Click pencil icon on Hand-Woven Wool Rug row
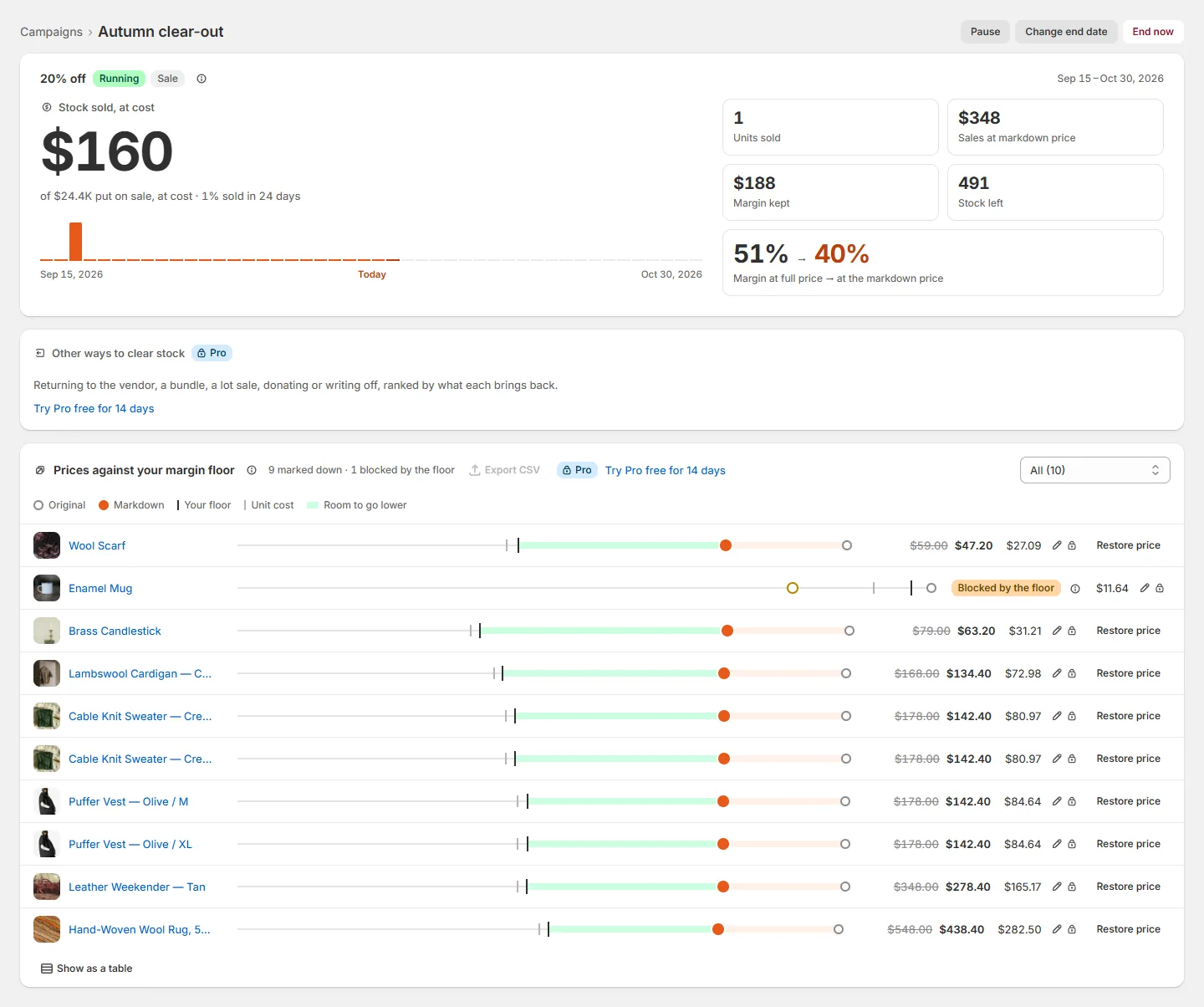Viewport: 1204px width, 1007px height. (1057, 929)
